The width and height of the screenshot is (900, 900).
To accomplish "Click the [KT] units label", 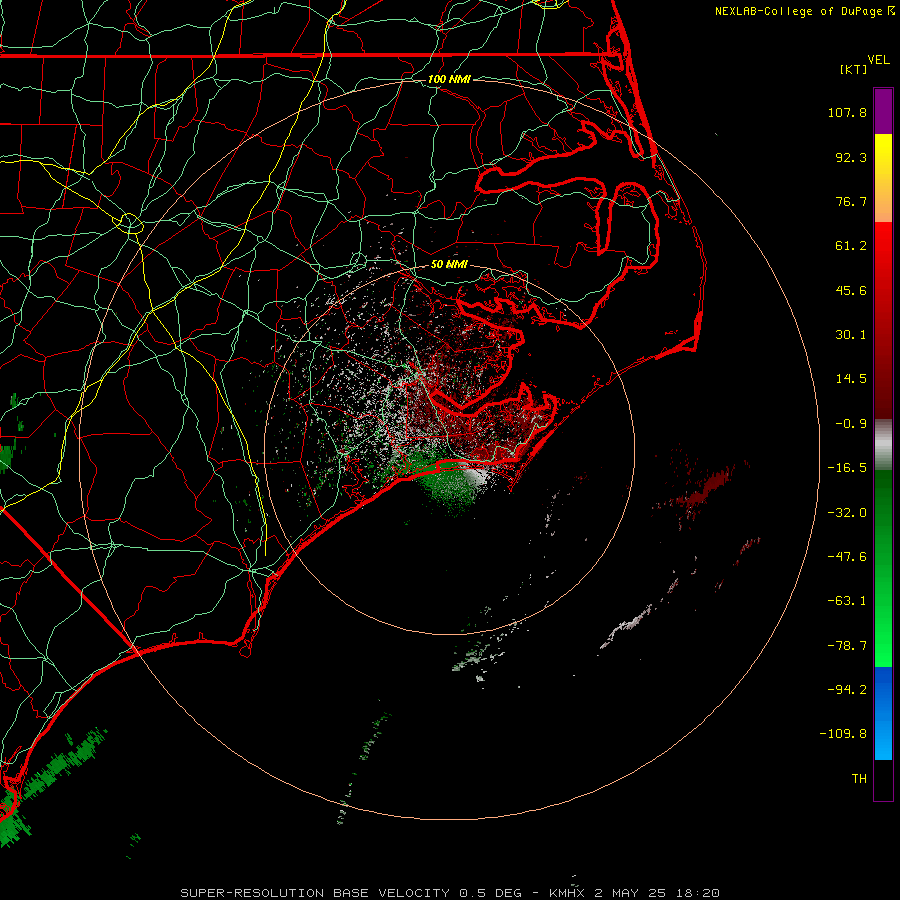I will click(854, 69).
